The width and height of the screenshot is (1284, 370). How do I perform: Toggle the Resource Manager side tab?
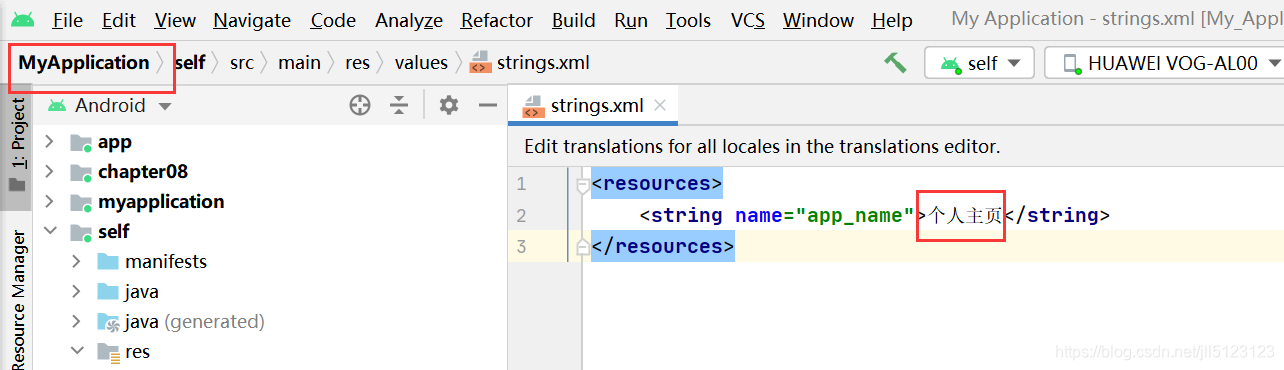17,298
